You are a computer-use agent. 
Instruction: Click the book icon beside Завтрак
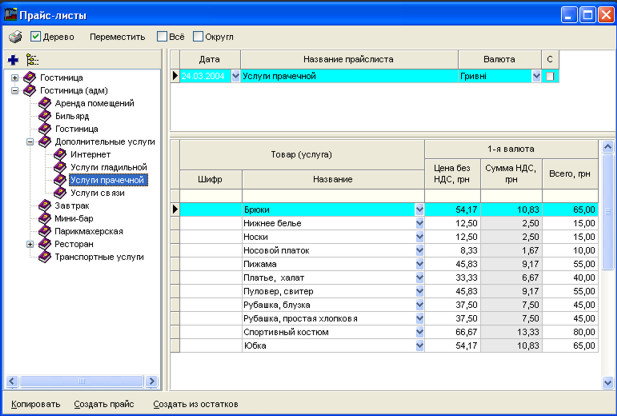click(x=44, y=206)
